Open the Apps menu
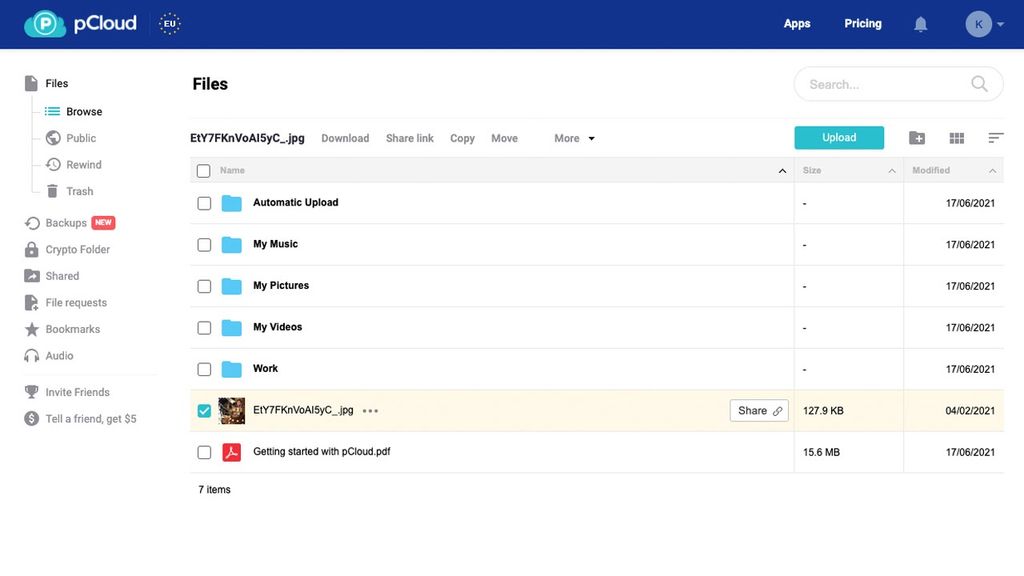Screen dimensions: 1024x576 click(x=797, y=23)
